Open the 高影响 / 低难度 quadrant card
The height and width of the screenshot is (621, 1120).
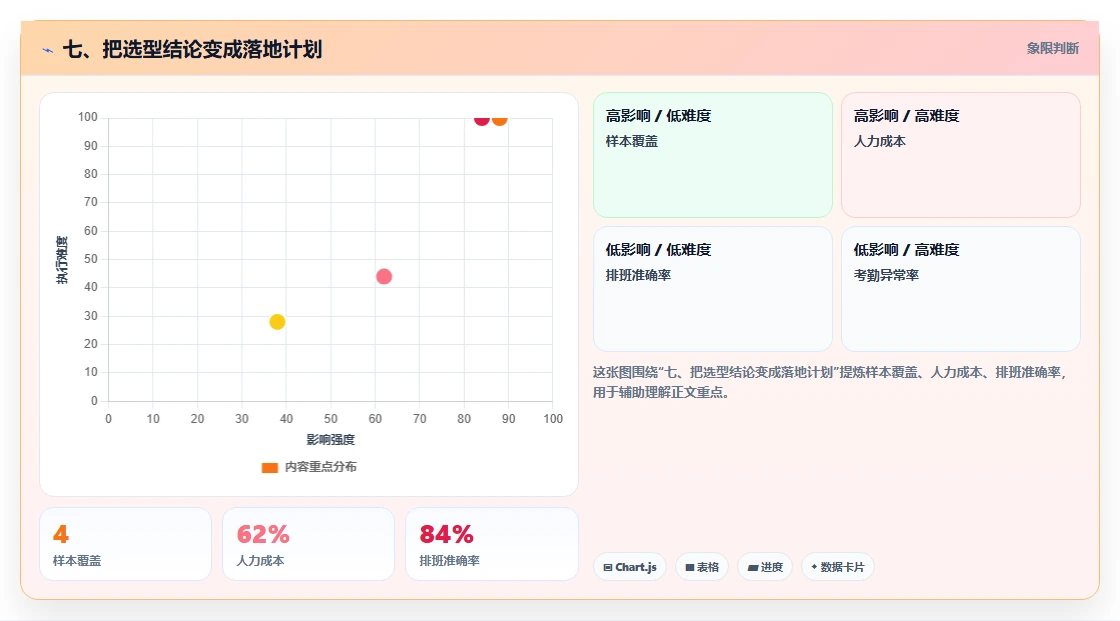713,155
